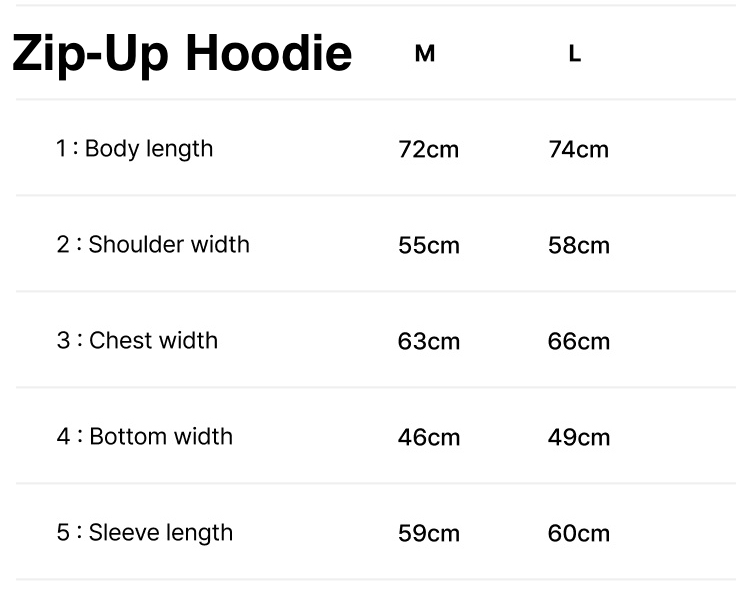Select the Chest width row label

pyautogui.click(x=153, y=341)
